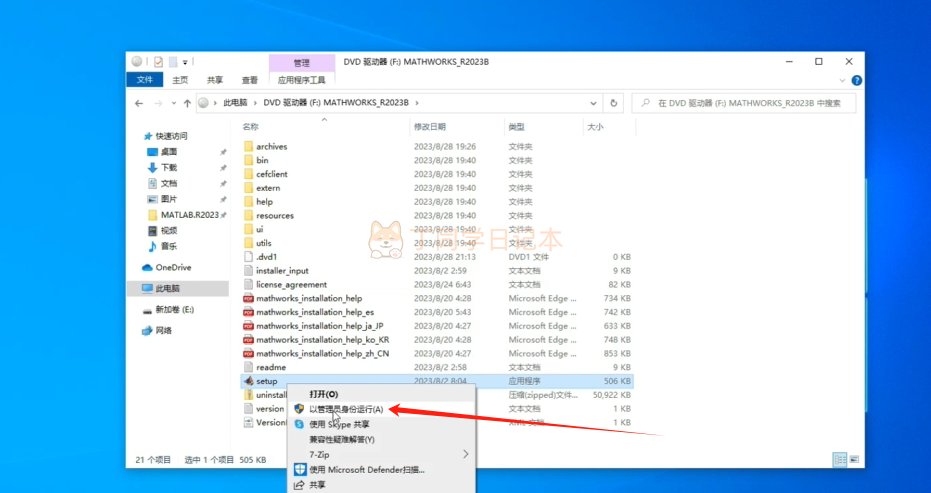Switch to details view button
This screenshot has width=931, height=493.
coord(840,459)
